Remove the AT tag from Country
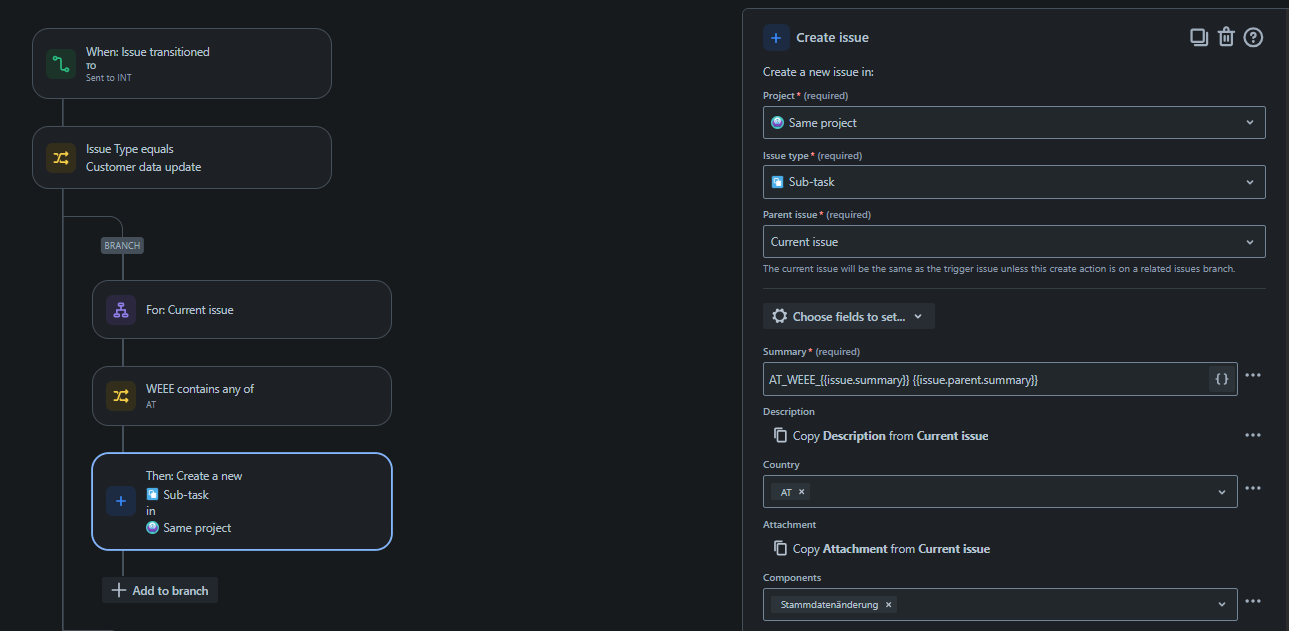Image resolution: width=1289 pixels, height=631 pixels. coord(801,492)
